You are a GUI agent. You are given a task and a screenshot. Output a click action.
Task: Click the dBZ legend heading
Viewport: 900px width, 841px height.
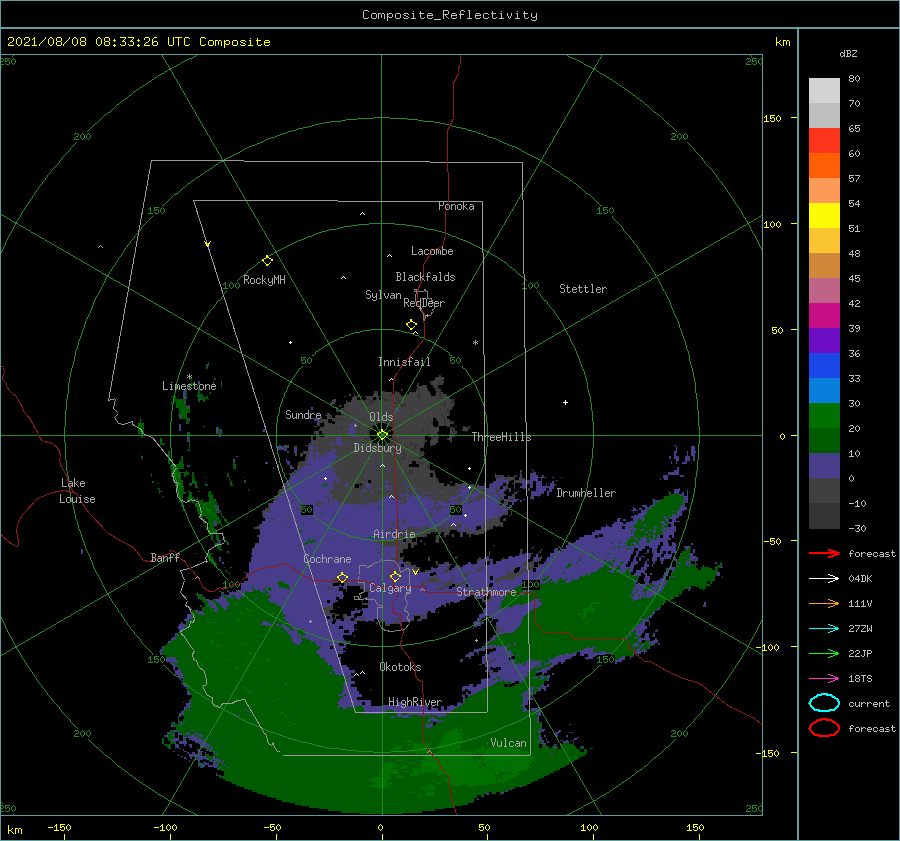point(848,53)
